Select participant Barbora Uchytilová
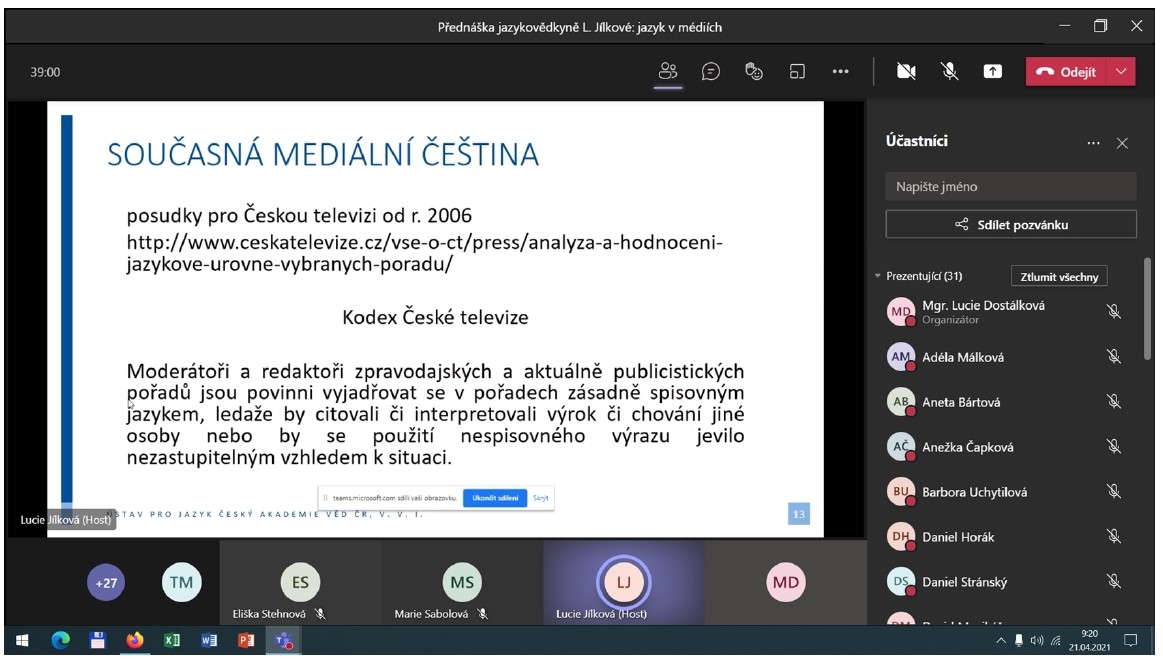 point(1007,491)
